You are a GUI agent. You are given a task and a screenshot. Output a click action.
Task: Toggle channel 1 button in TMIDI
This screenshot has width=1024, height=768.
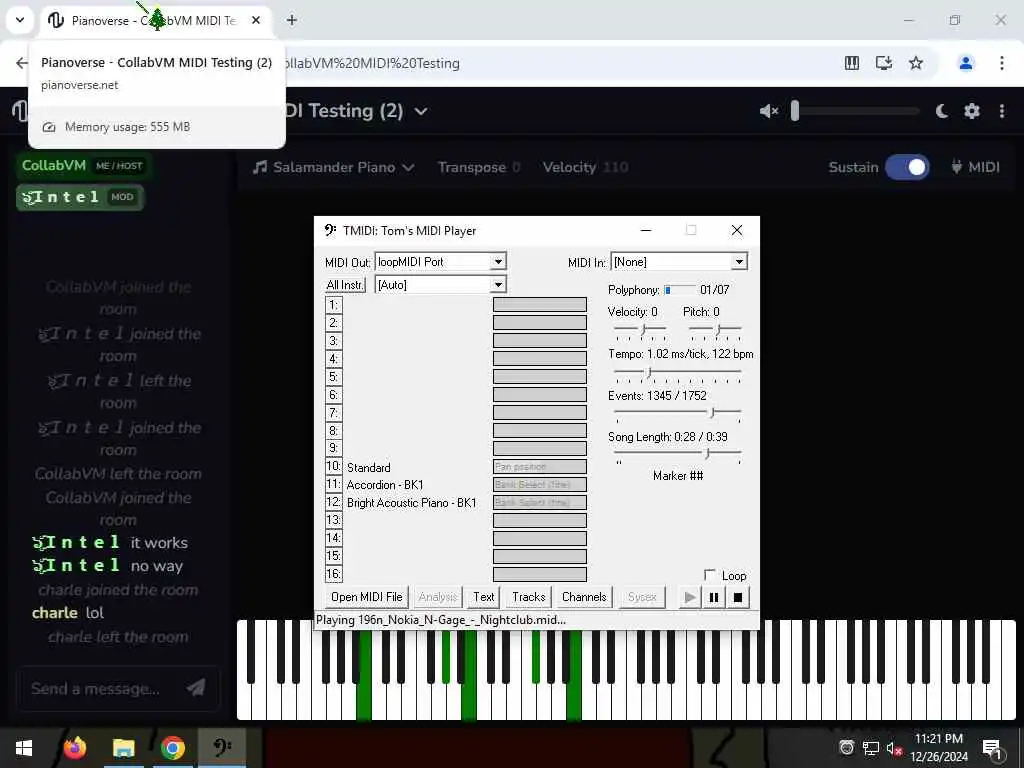333,305
